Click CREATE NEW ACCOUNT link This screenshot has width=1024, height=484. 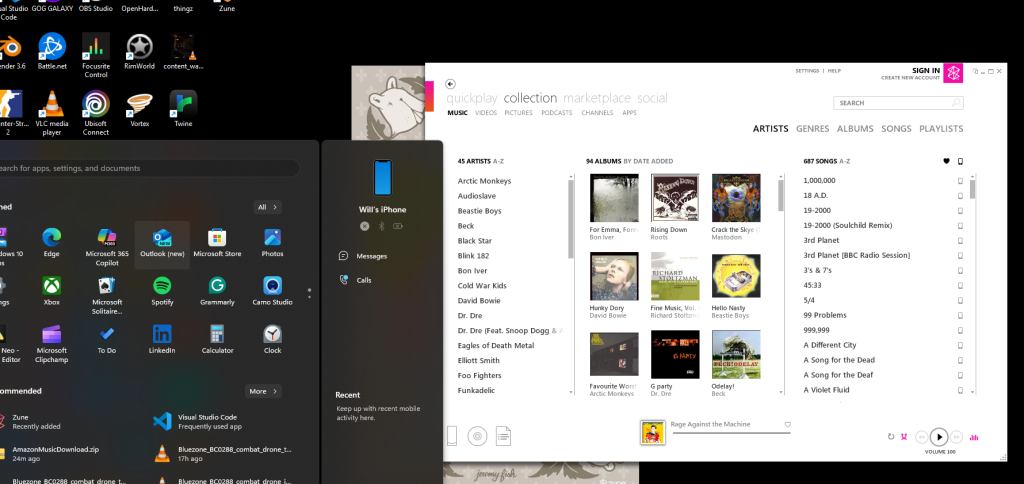coord(910,78)
